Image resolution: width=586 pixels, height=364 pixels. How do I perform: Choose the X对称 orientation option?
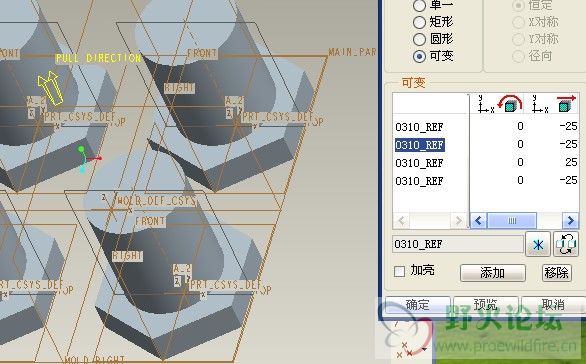point(518,22)
